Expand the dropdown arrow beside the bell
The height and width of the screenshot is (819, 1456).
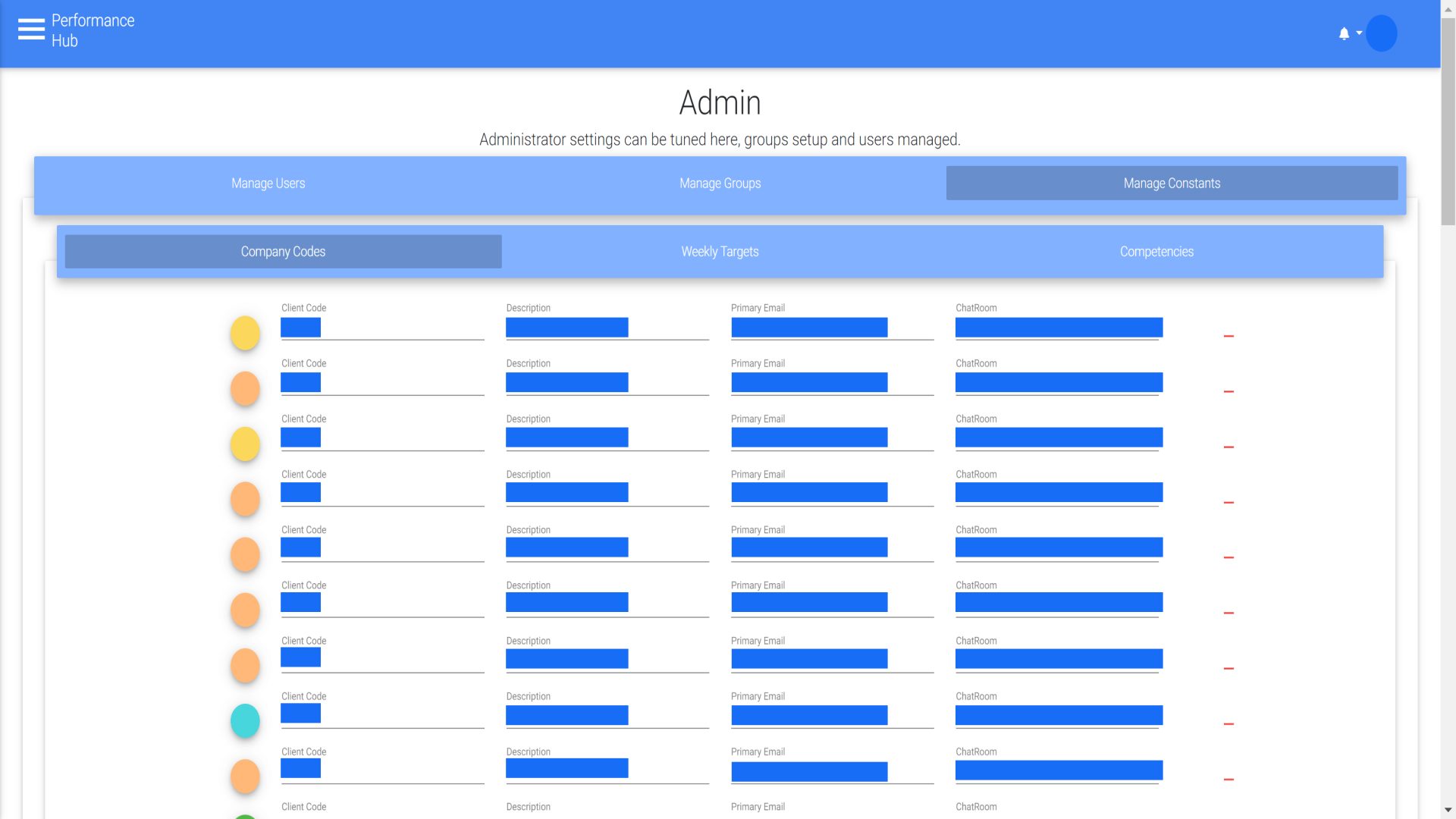click(1359, 33)
